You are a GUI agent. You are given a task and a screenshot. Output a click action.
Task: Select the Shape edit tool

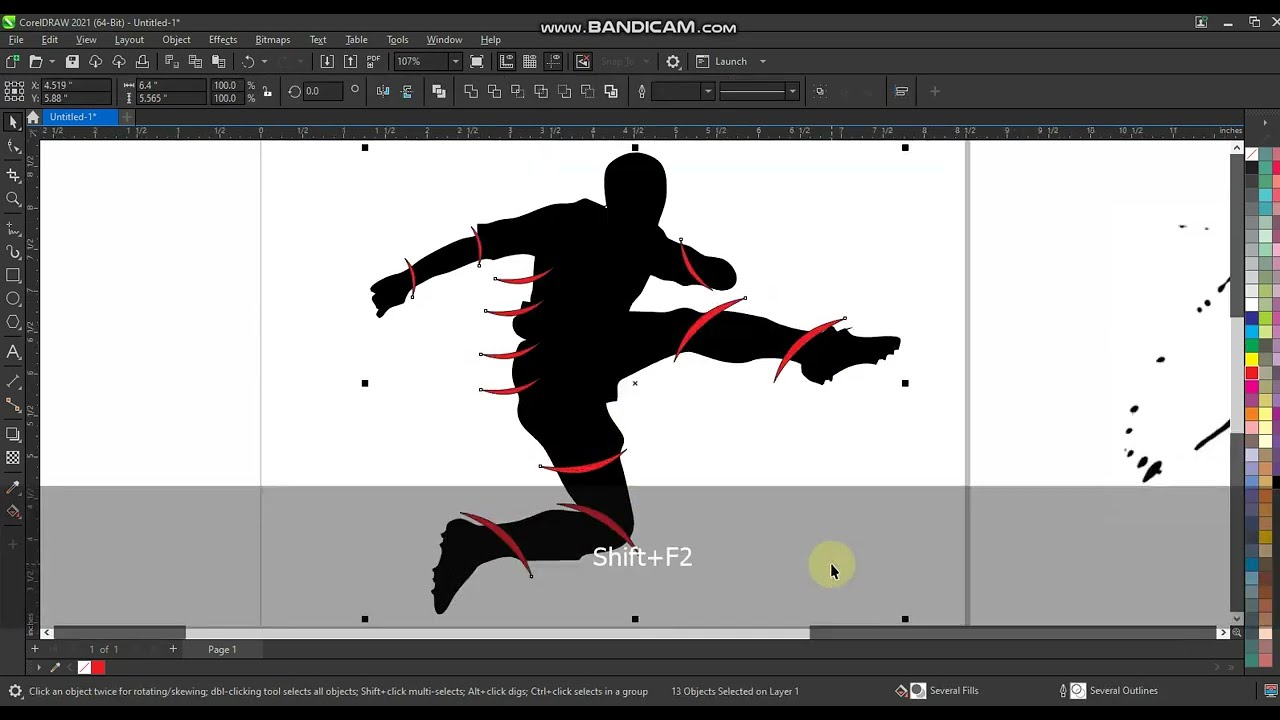pos(13,147)
